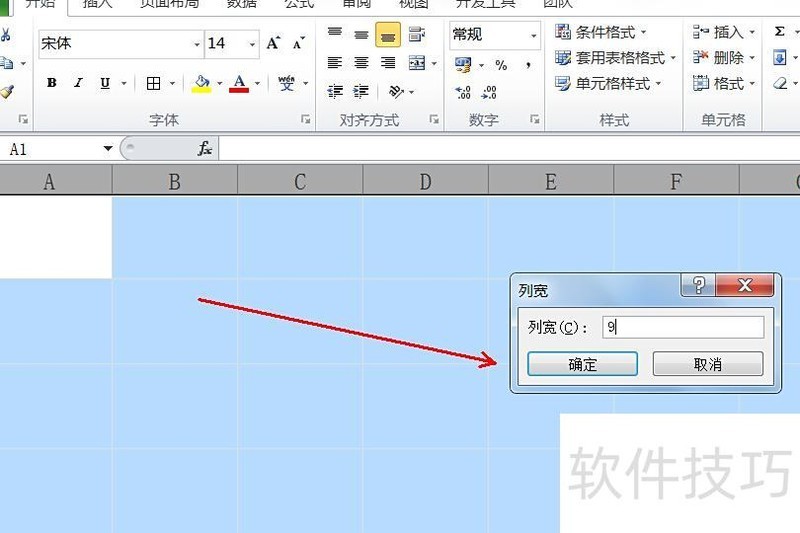Click the 列宽 value input field

coord(683,327)
